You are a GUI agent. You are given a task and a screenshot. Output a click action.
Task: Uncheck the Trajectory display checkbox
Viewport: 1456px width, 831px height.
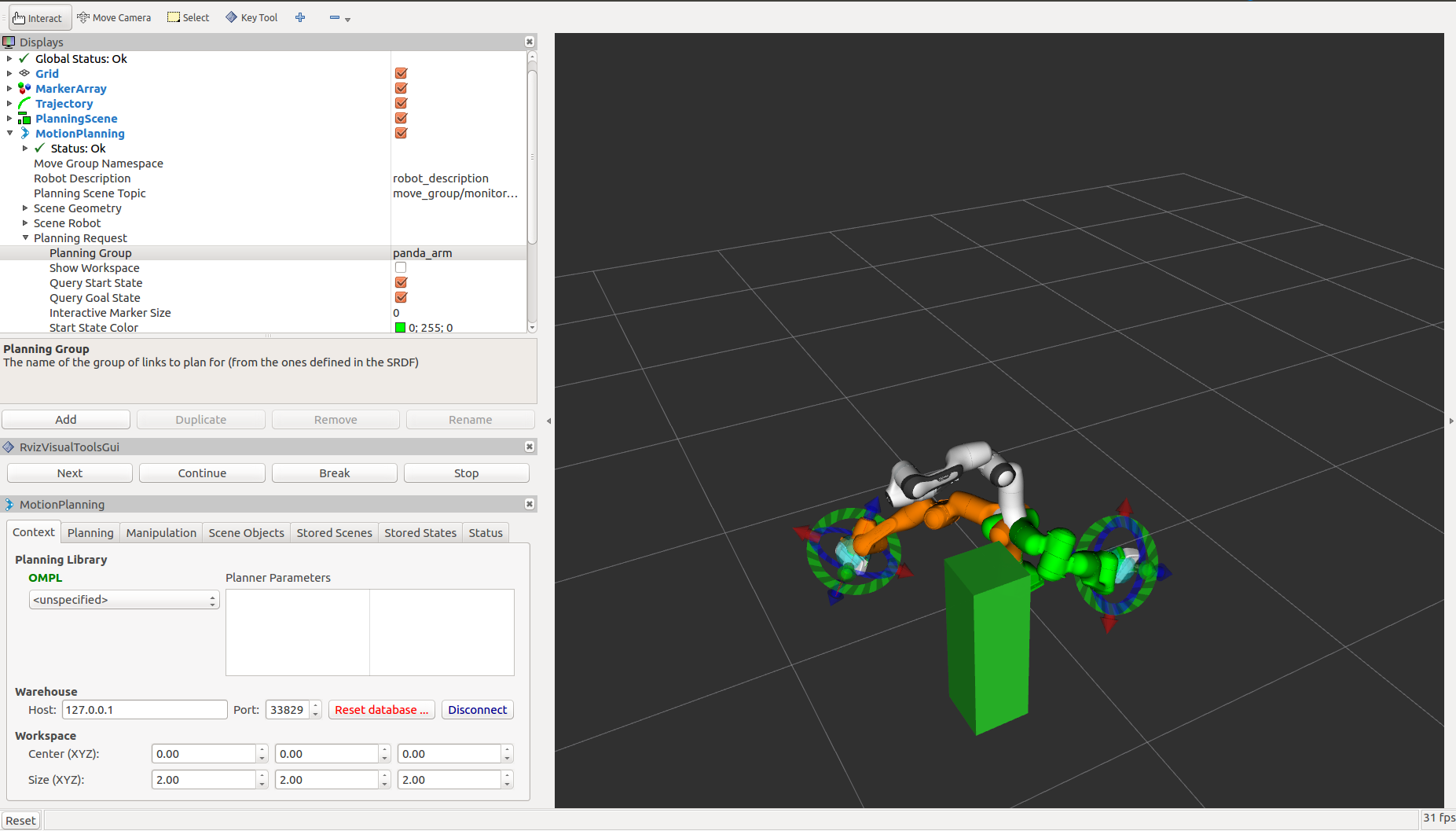point(401,103)
